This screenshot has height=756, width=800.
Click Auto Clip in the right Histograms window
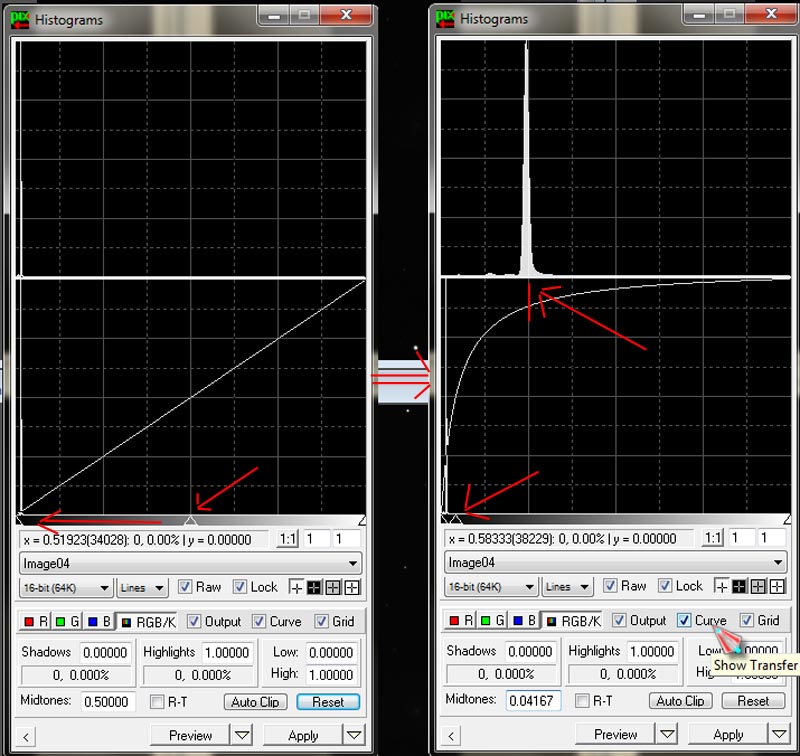[680, 701]
